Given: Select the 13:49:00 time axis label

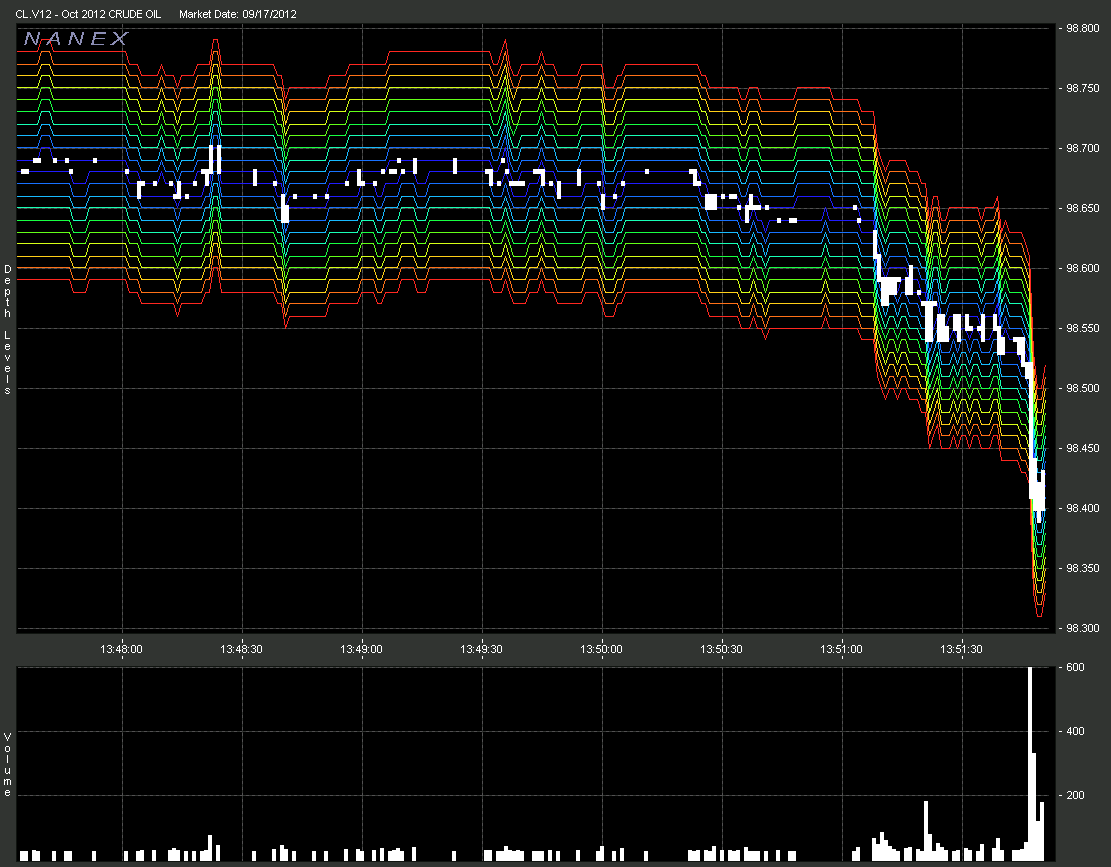Looking at the screenshot, I should coord(362,648).
